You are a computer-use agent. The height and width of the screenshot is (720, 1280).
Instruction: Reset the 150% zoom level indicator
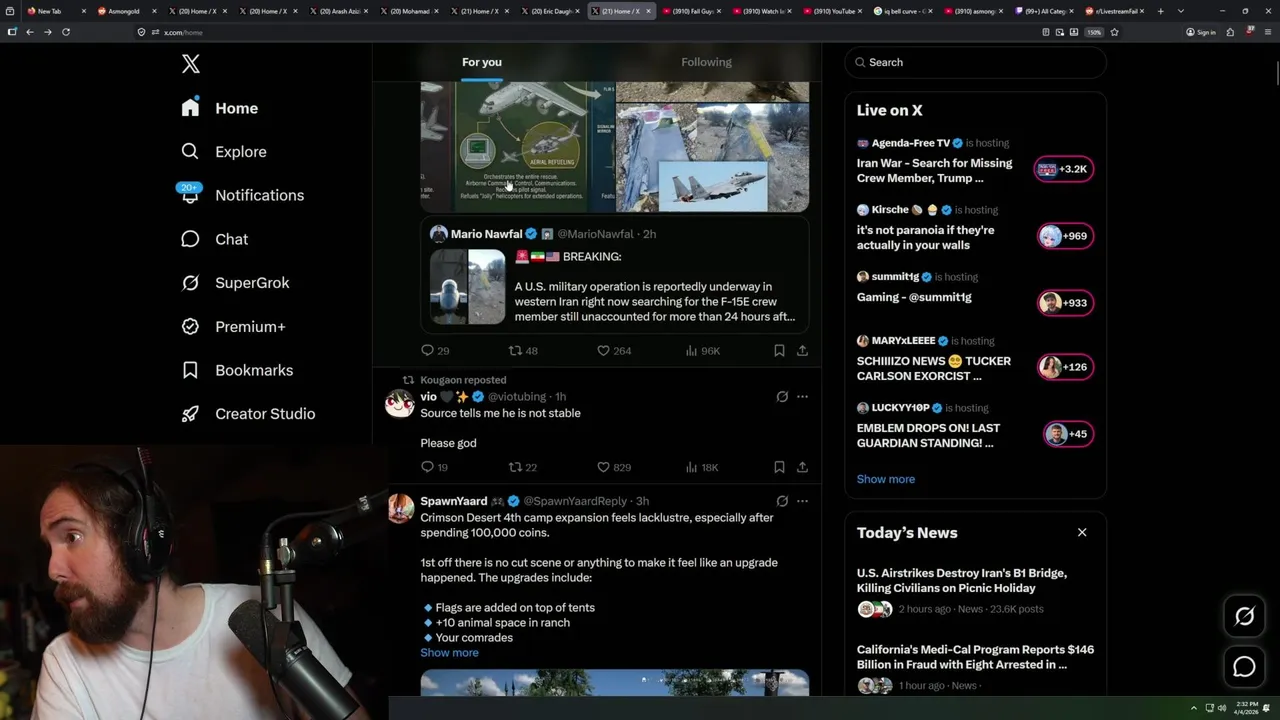[x=1094, y=32]
